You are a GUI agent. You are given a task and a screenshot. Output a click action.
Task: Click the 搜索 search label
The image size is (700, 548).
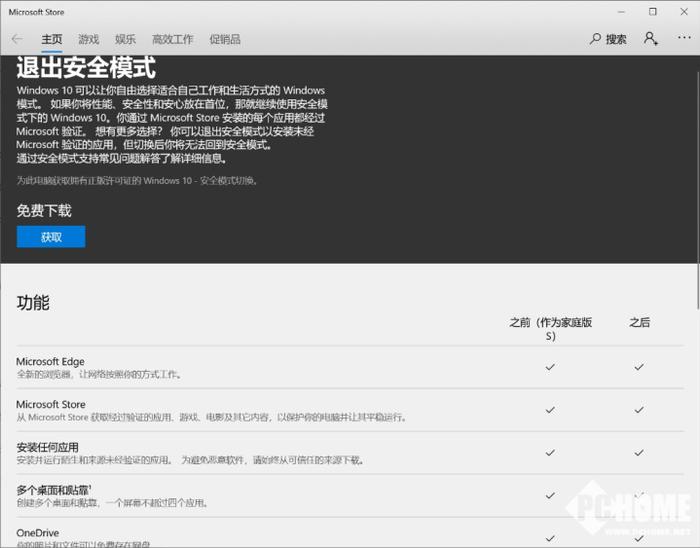click(616, 39)
